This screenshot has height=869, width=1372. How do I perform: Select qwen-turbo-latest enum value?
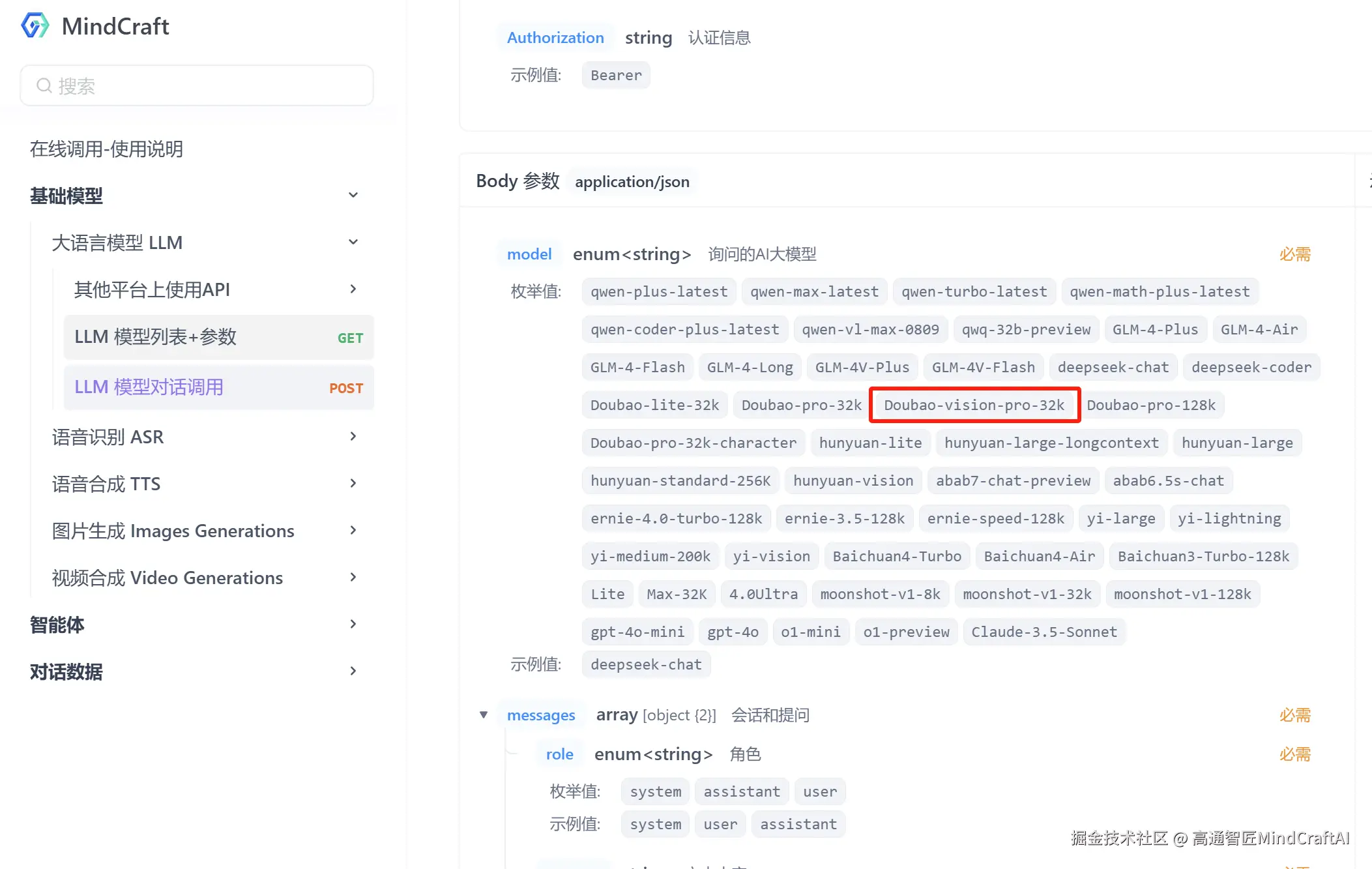974,292
